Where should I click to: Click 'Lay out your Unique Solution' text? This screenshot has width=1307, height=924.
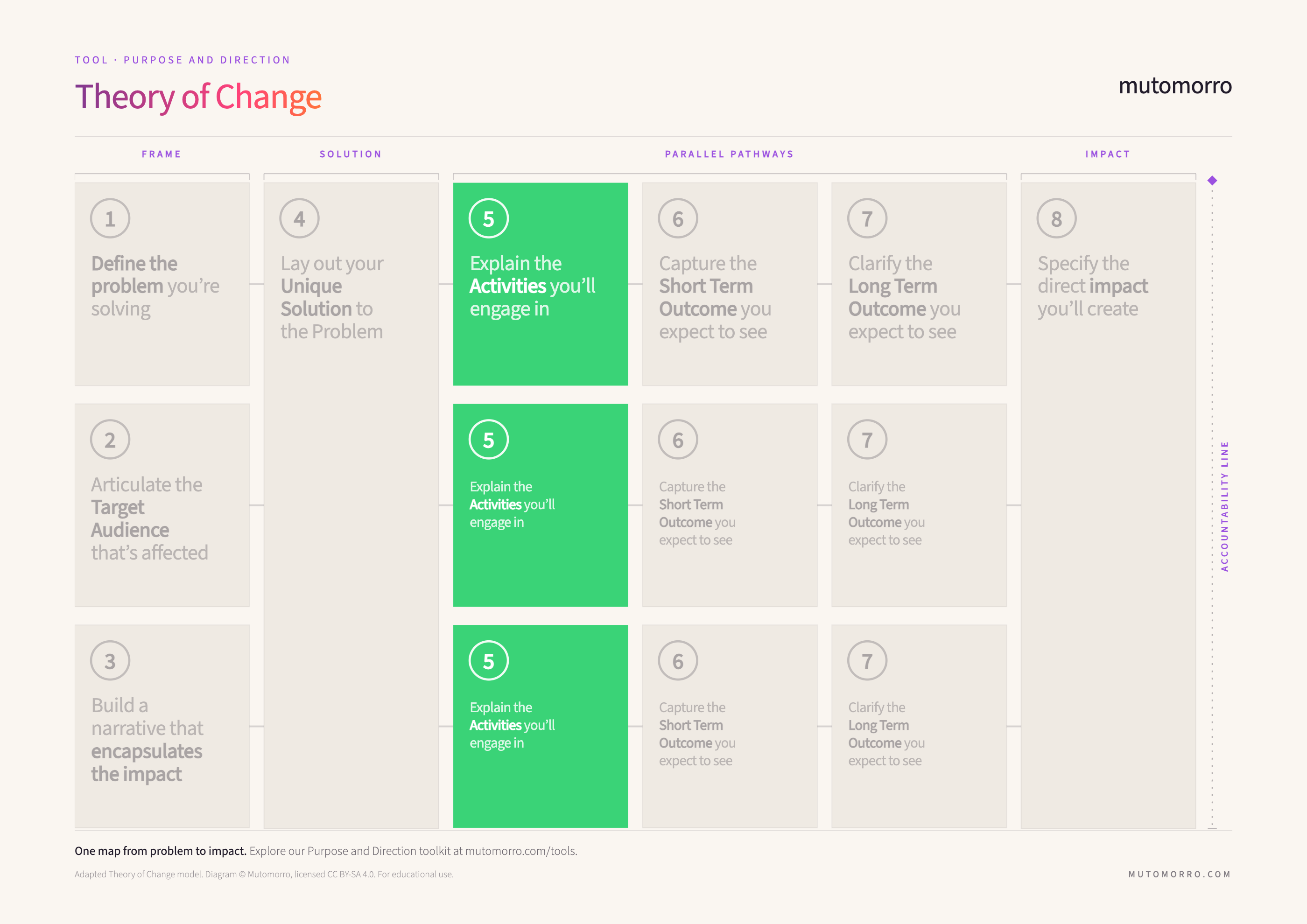coord(332,298)
